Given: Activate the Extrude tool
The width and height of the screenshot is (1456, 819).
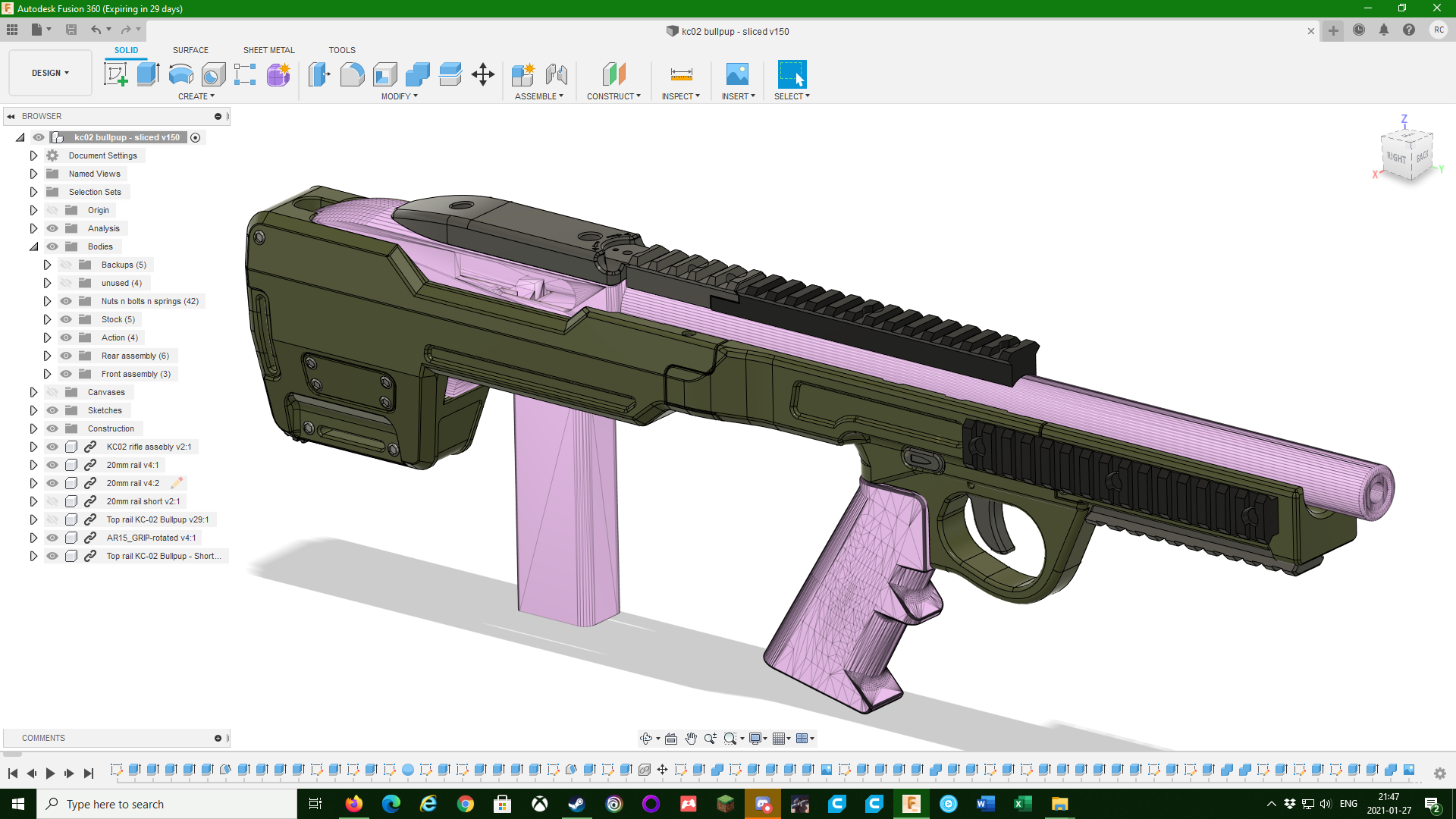Looking at the screenshot, I should click(x=146, y=74).
